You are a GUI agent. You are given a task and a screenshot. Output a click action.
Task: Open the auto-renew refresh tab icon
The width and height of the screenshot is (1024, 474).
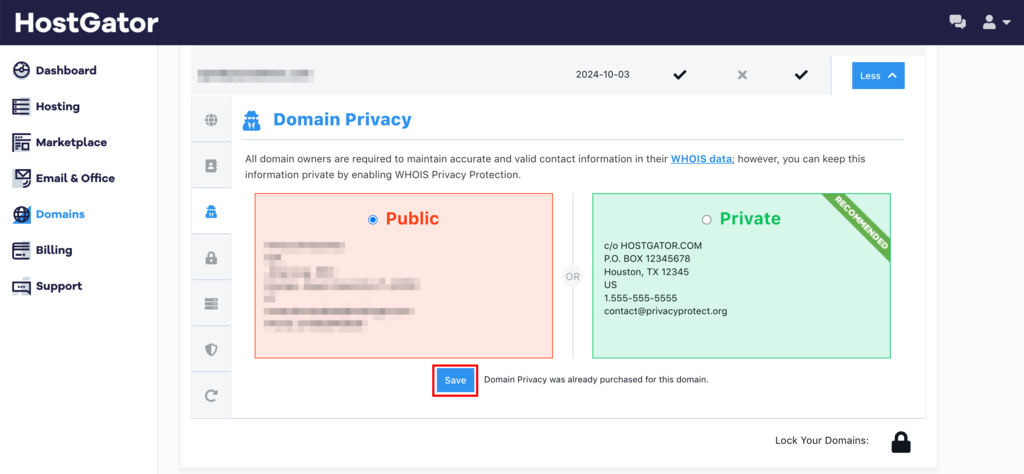211,396
